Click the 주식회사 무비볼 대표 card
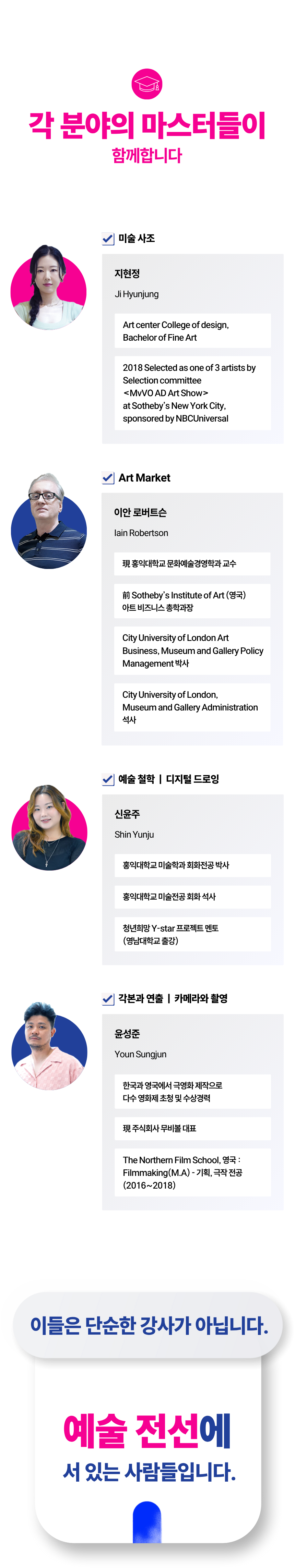This screenshot has width=295, height=1568. tap(192, 1128)
